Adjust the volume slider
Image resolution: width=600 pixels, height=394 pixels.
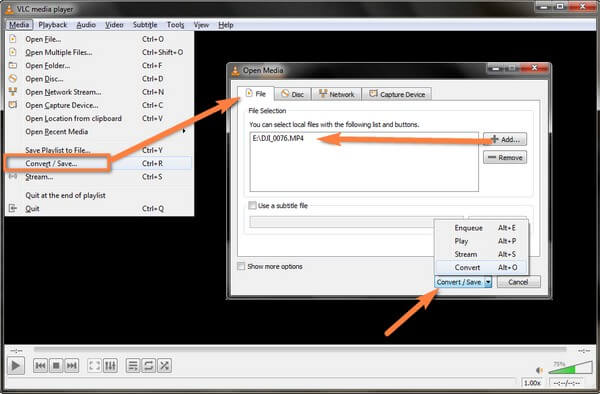click(x=570, y=368)
